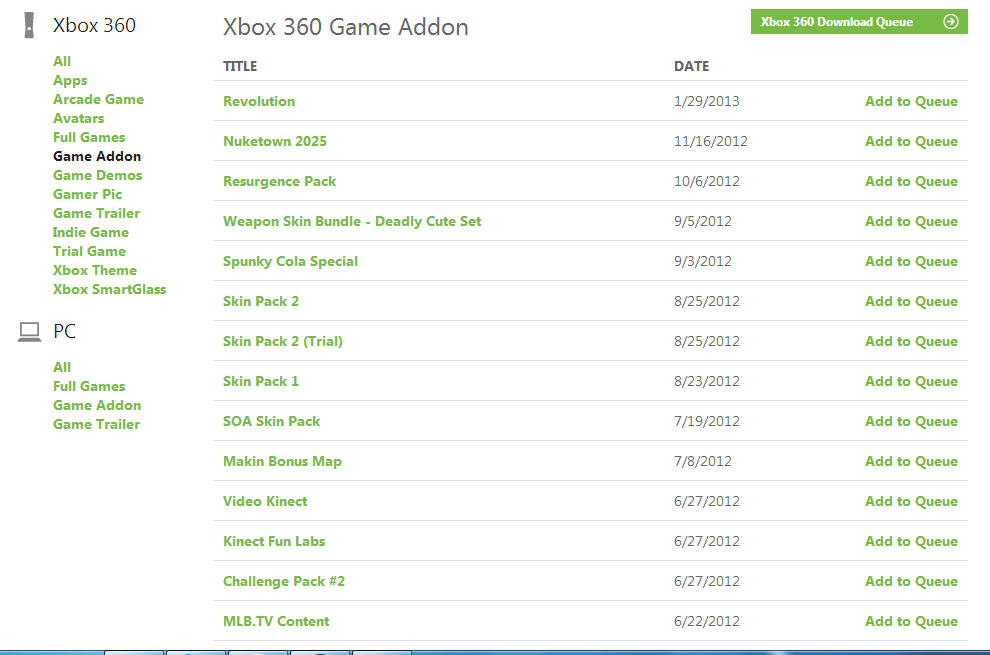The image size is (990, 655).
Task: Click the 1/29/2013 date for Revolution
Action: 707,101
